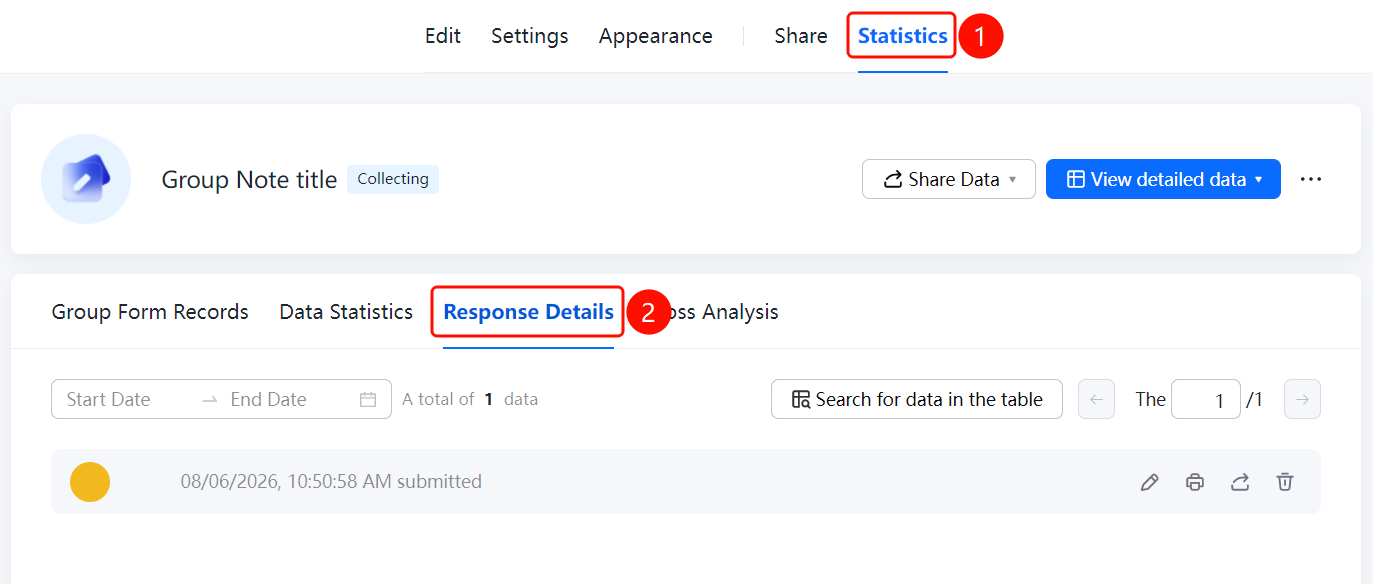The image size is (1373, 584).
Task: Go to the previous page arrow
Action: (1096, 399)
